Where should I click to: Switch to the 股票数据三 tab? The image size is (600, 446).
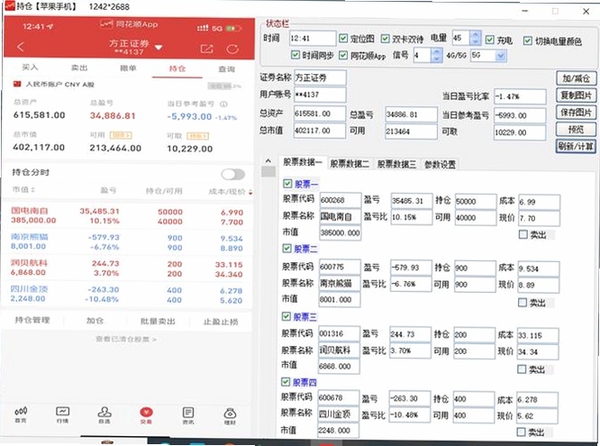[397, 164]
